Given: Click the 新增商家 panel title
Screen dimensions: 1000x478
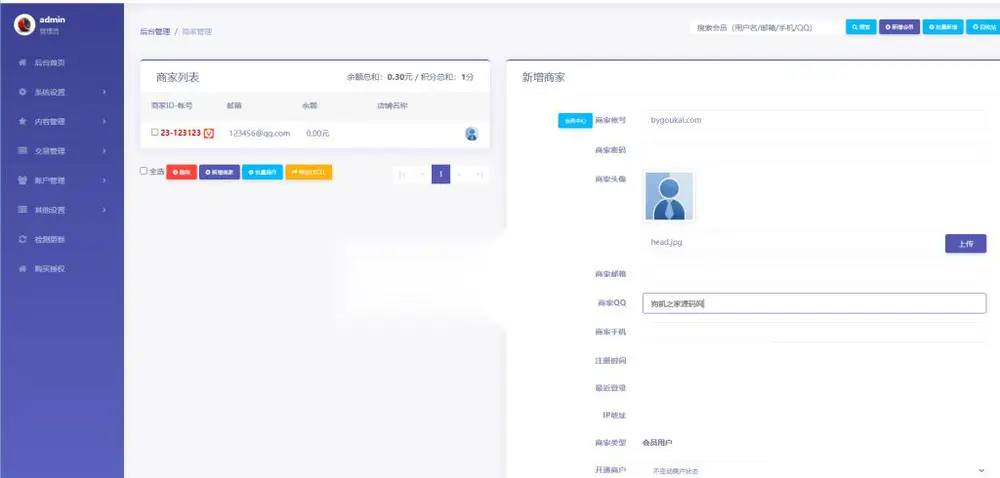Looking at the screenshot, I should pyautogui.click(x=543, y=77).
